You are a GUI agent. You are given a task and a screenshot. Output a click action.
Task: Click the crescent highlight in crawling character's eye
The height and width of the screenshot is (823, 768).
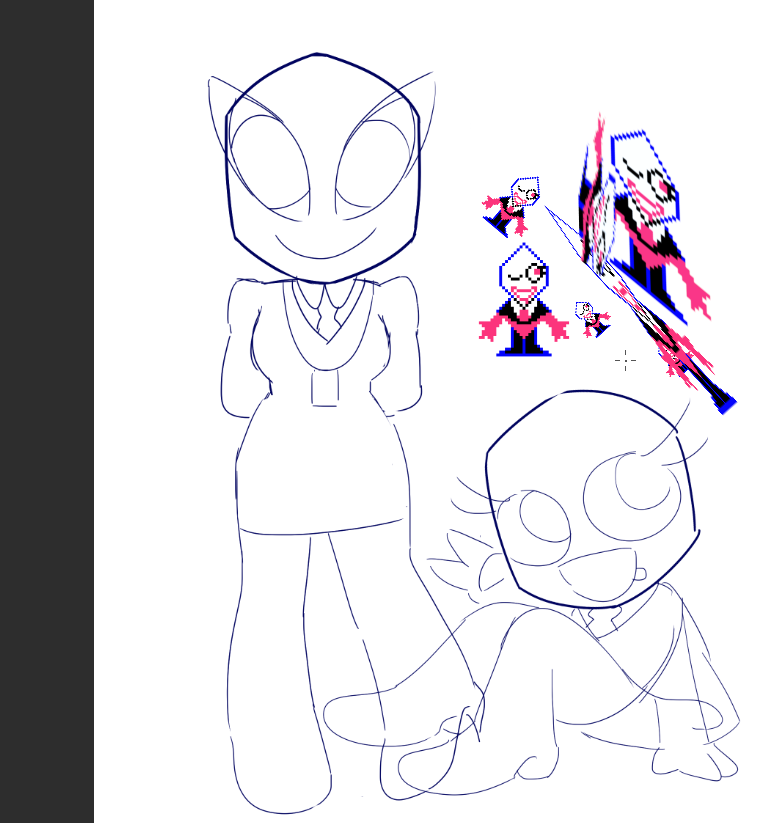(x=643, y=481)
